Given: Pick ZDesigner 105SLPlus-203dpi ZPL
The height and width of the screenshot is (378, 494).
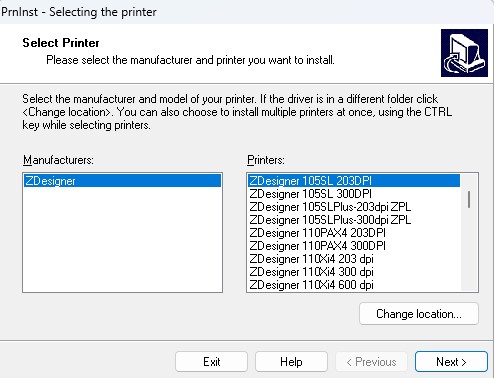Looking at the screenshot, I should point(354,207).
